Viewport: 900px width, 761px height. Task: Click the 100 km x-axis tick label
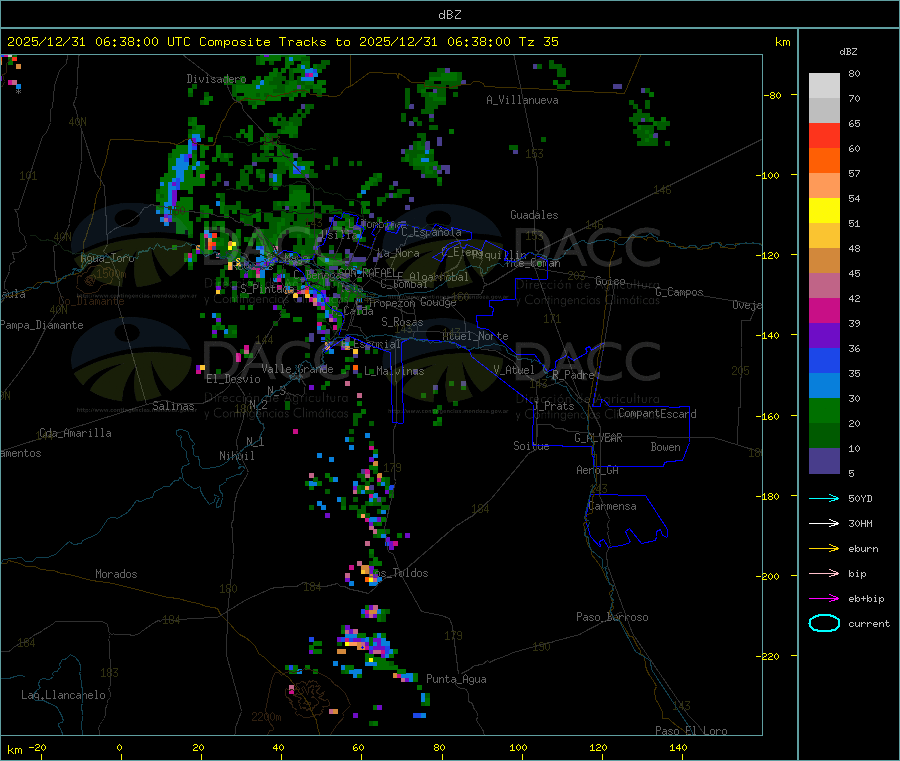coord(518,747)
